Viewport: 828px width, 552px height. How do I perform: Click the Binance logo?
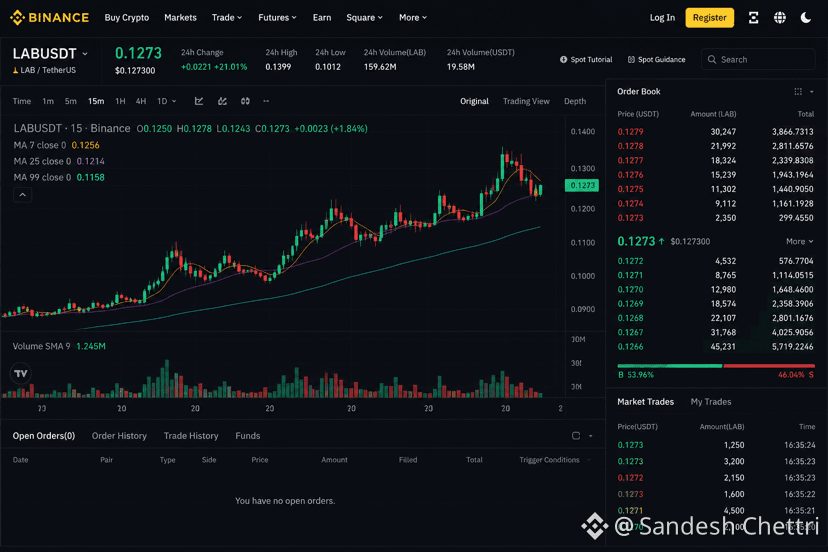click(50, 17)
